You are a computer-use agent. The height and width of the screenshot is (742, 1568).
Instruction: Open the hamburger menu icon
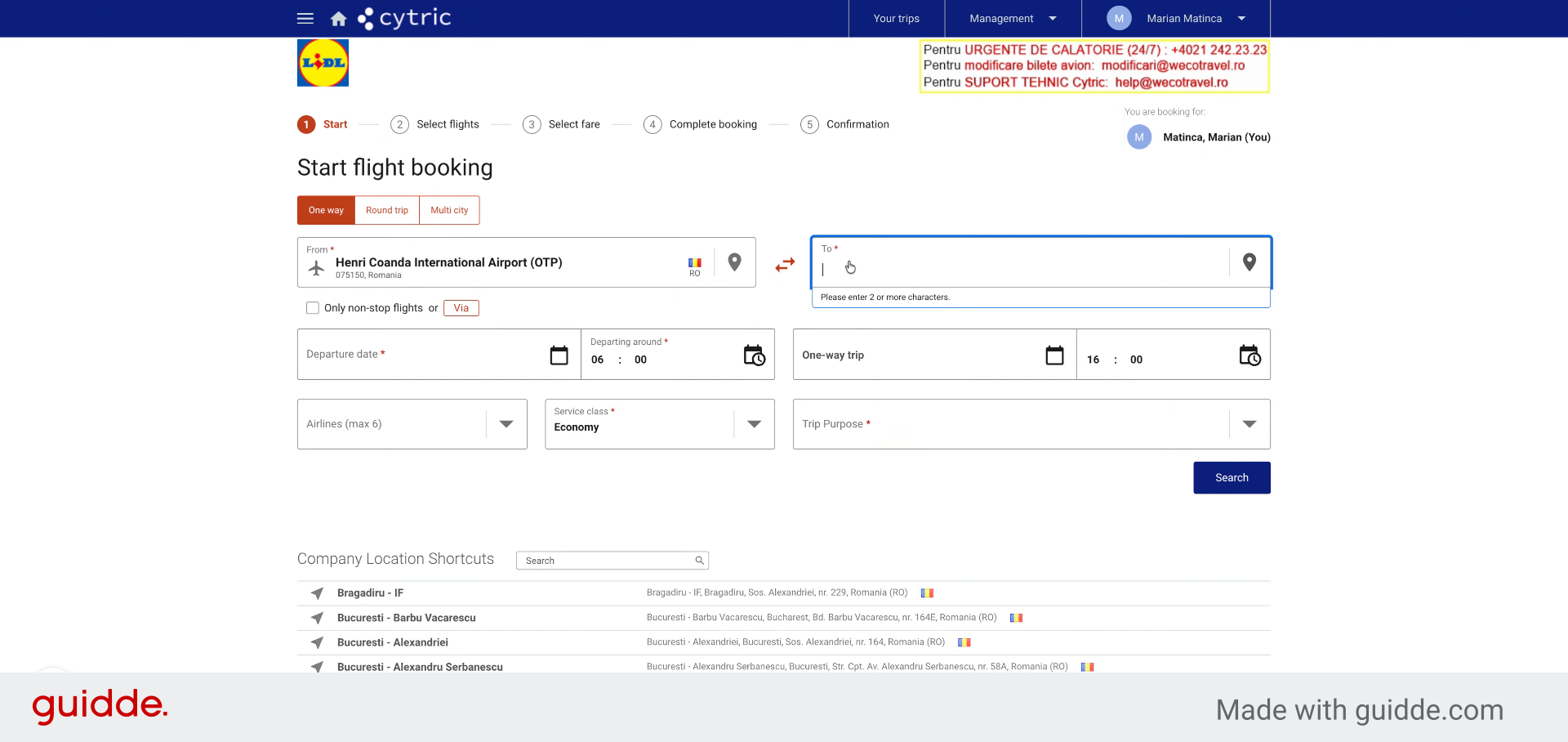point(305,18)
